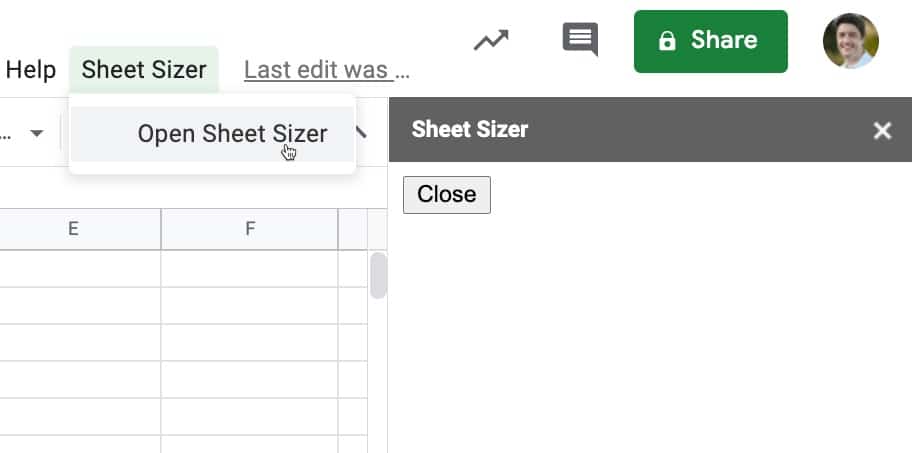
Task: Select the topmost visible cell in column E
Action: (80, 269)
